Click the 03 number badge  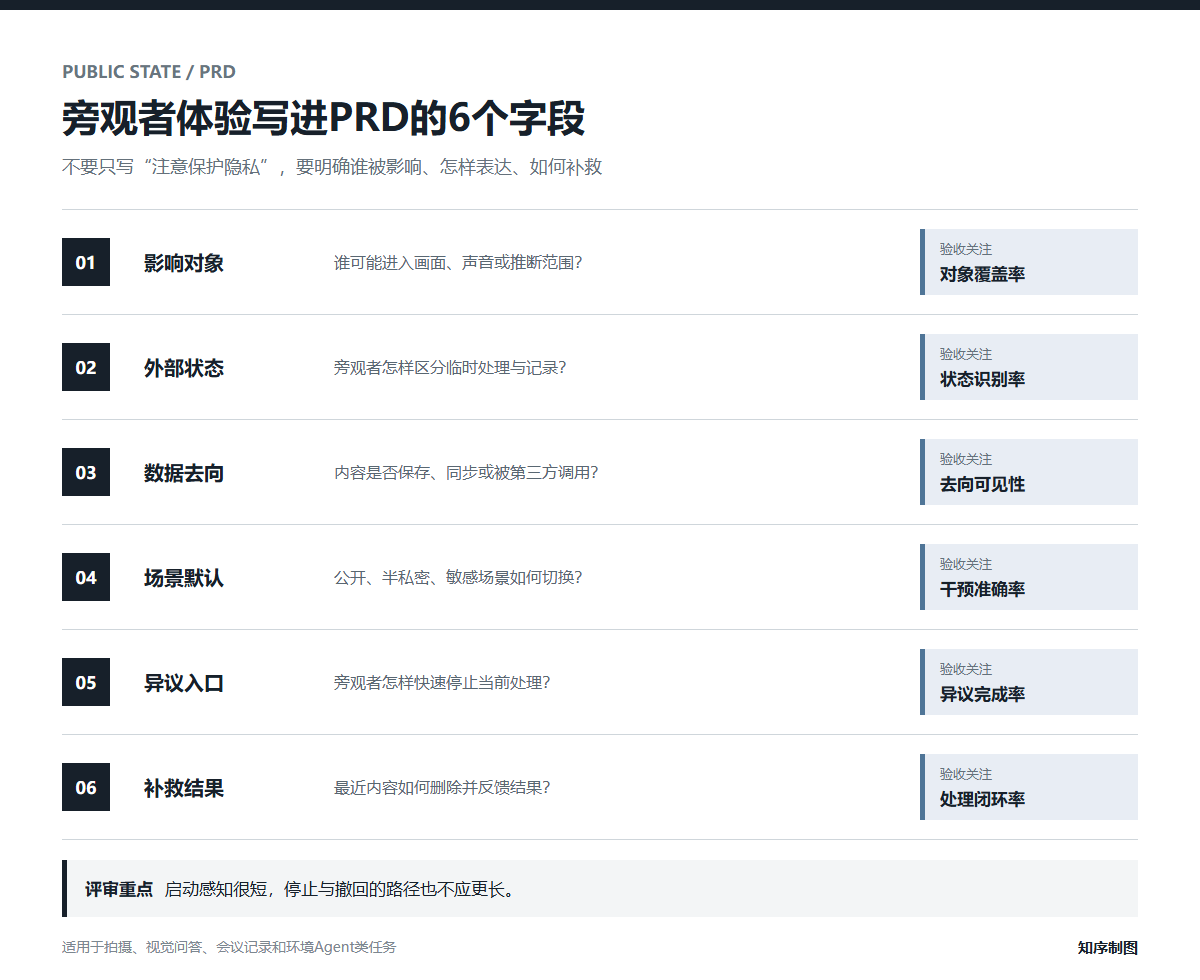pos(86,472)
